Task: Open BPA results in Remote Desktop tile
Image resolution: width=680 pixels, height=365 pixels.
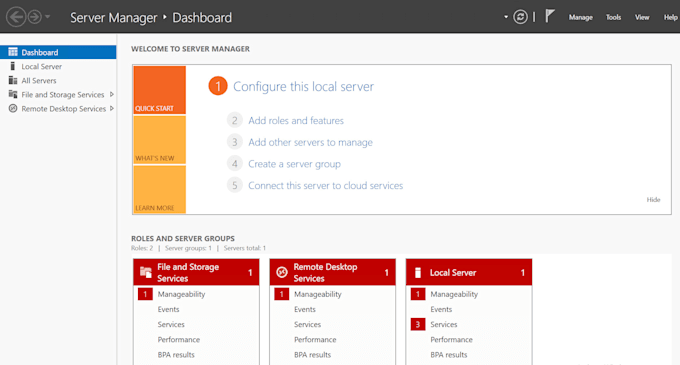Action: (x=312, y=355)
